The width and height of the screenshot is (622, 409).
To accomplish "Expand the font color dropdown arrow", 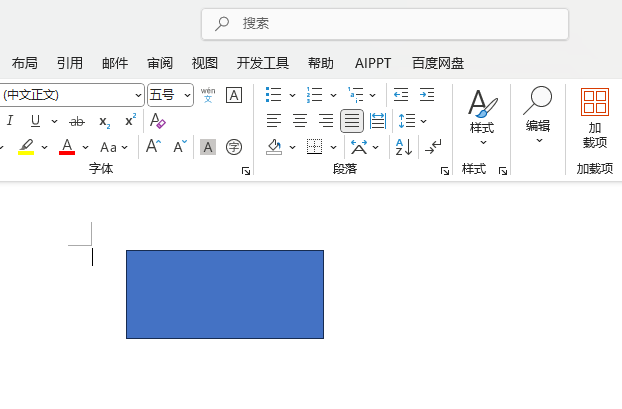I will pyautogui.click(x=86, y=147).
